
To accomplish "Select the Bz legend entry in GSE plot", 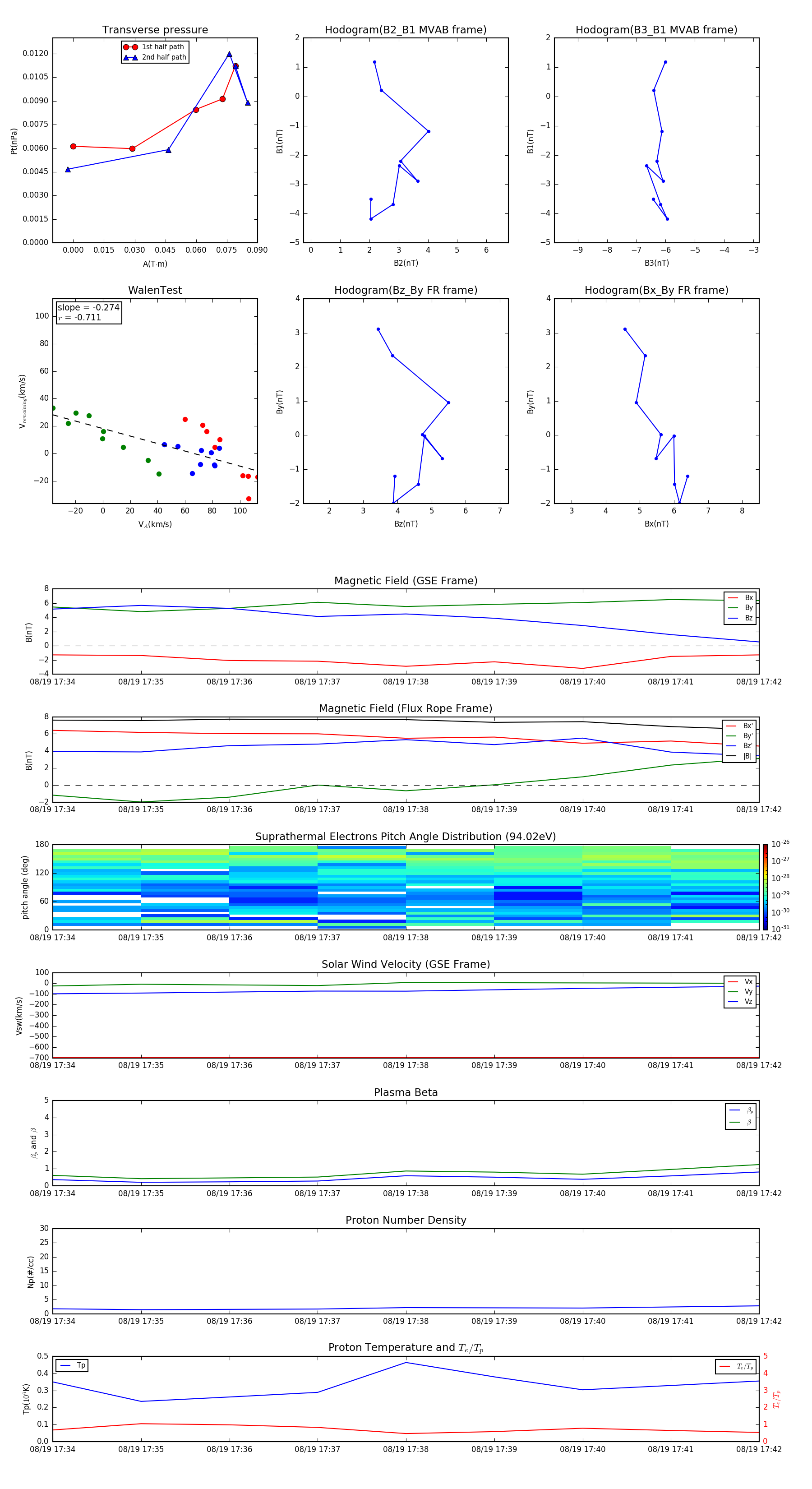I will click(x=740, y=618).
